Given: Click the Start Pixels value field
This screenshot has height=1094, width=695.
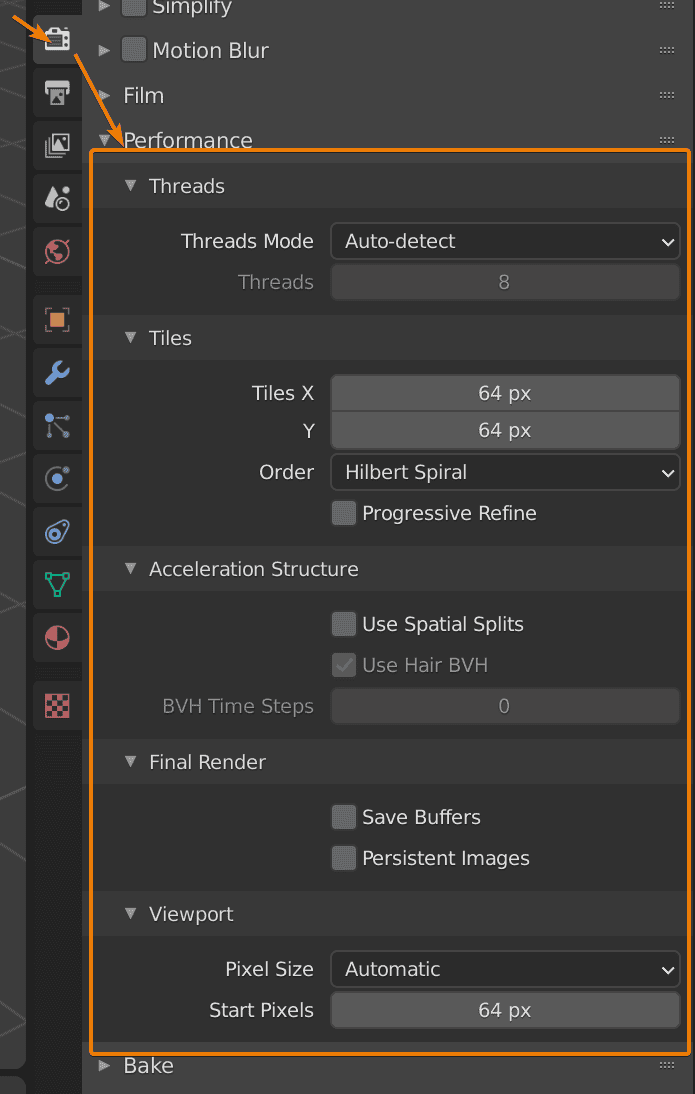Looking at the screenshot, I should click(505, 1010).
